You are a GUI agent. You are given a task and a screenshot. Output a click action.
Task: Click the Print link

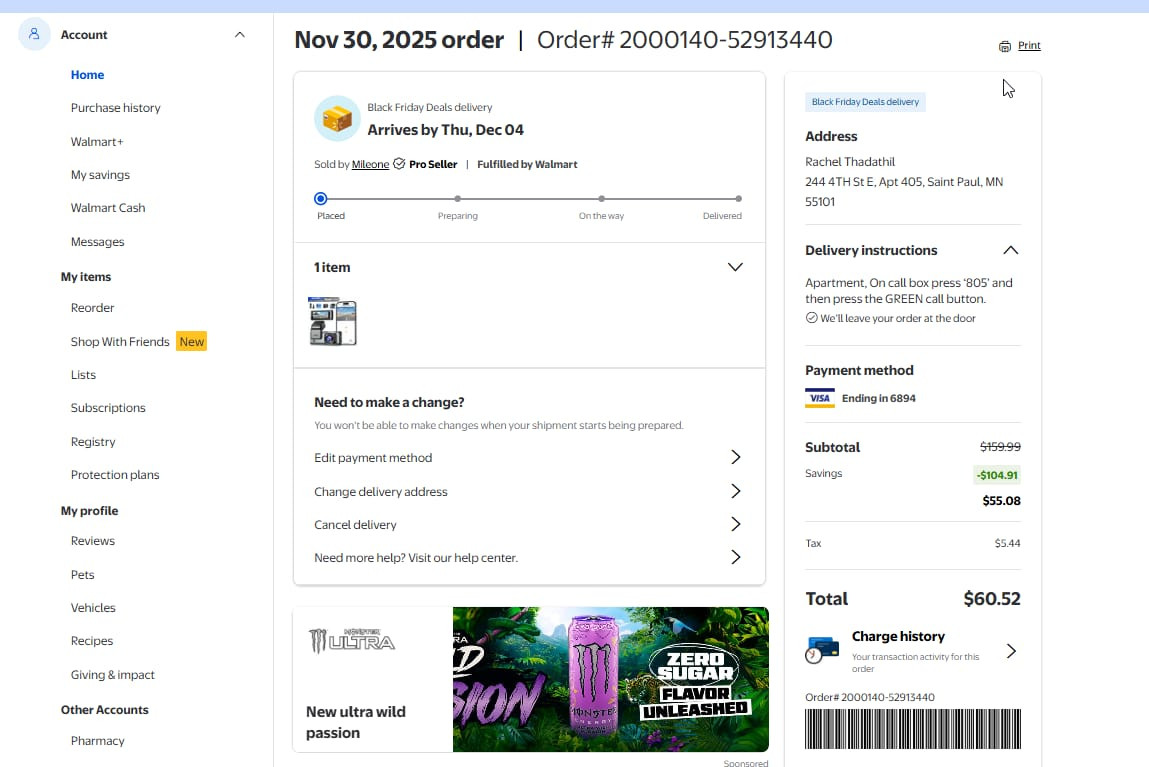pos(1029,45)
